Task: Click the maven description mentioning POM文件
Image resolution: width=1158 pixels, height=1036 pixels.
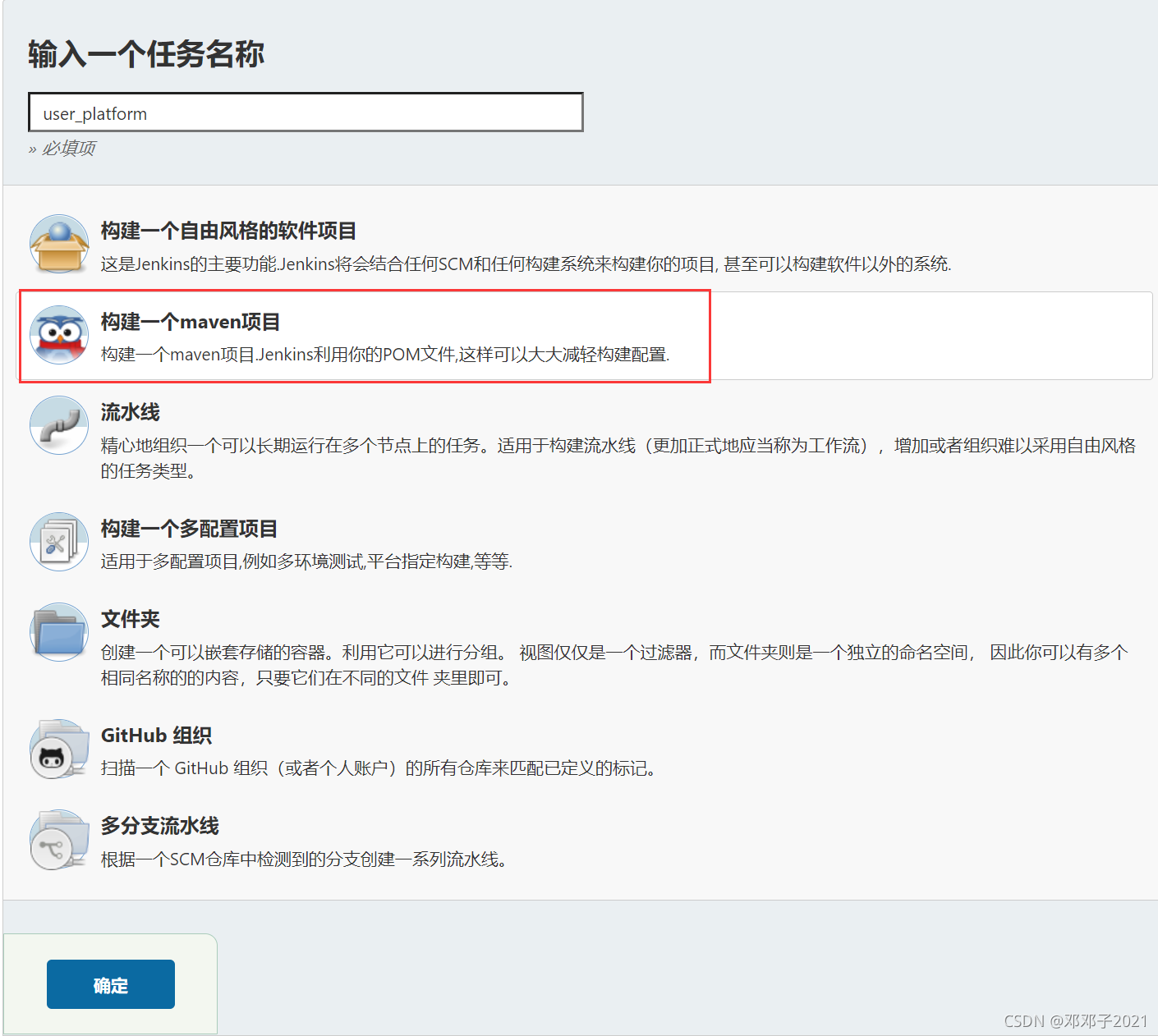Action: tap(385, 355)
